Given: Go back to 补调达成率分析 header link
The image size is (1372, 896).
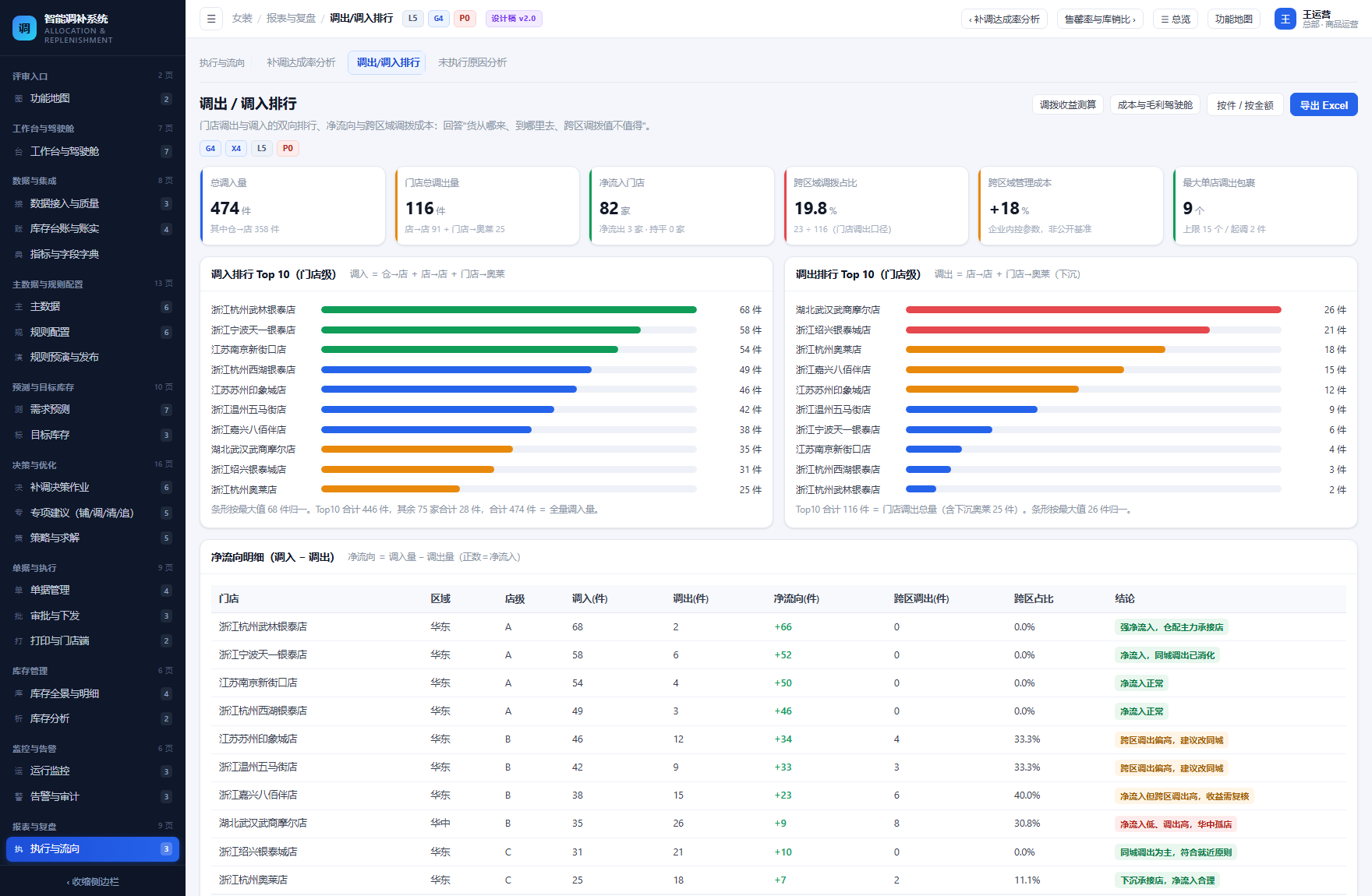Looking at the screenshot, I should pyautogui.click(x=1004, y=19).
